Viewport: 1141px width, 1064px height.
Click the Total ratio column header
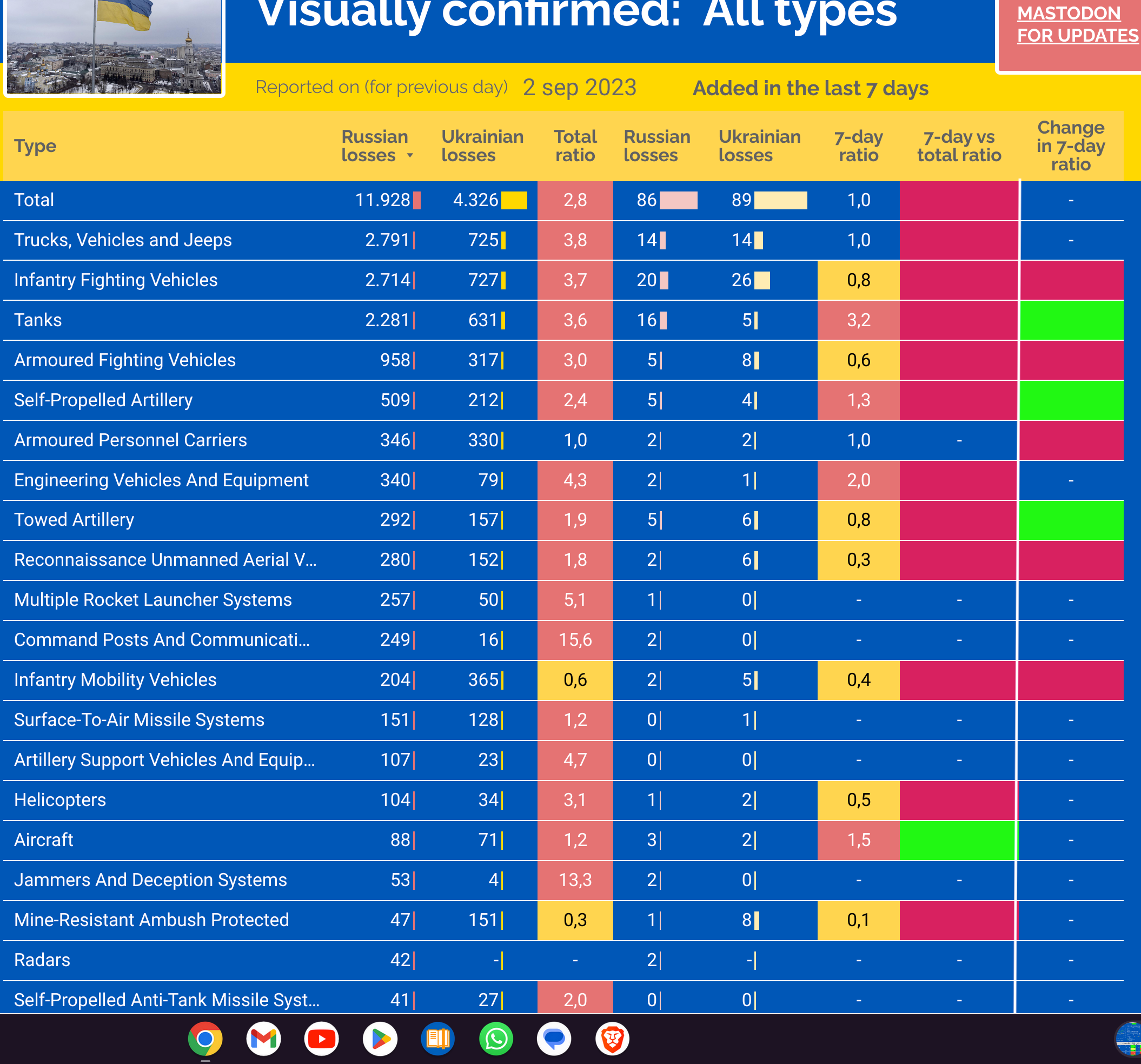(575, 146)
